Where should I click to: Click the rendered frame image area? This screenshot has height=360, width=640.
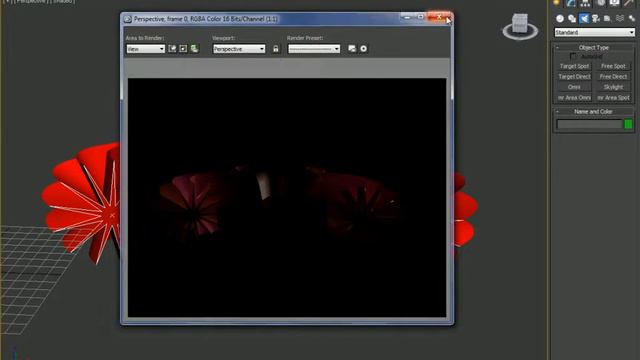[x=287, y=198]
